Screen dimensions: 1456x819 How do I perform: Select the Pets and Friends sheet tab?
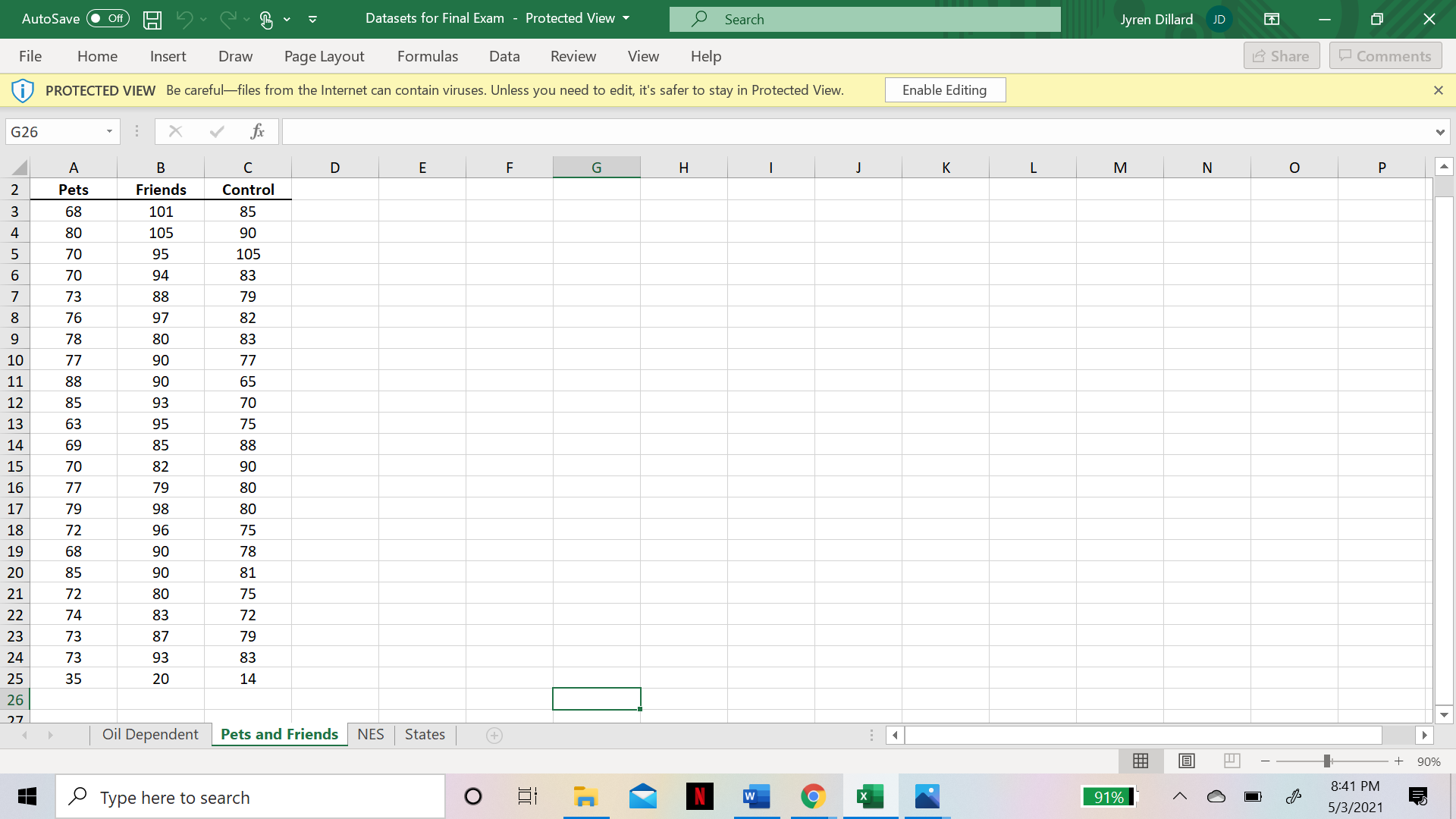(279, 734)
